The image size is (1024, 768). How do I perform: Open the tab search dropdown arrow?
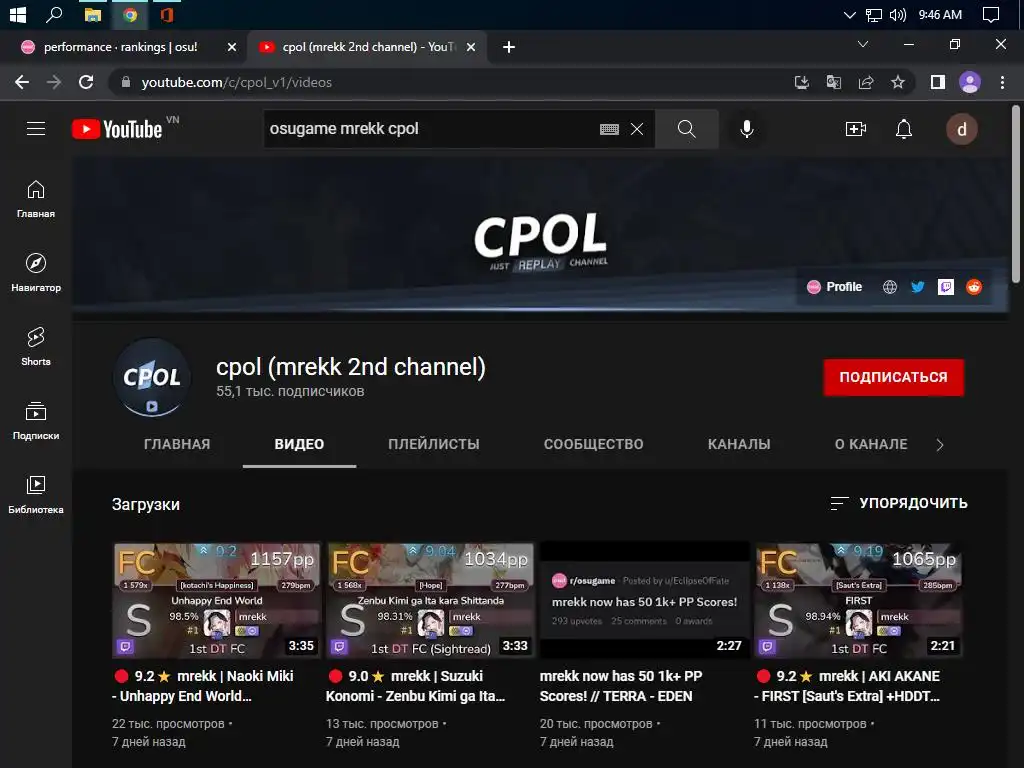click(x=863, y=44)
